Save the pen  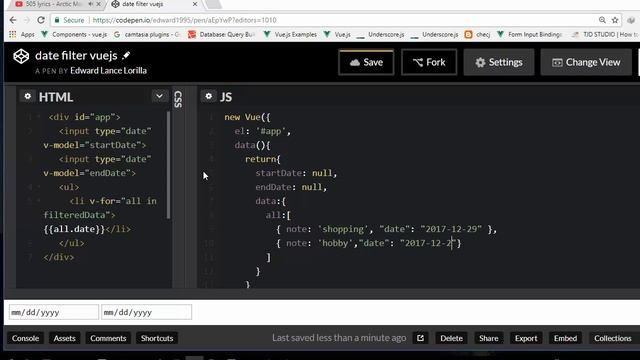click(x=366, y=62)
